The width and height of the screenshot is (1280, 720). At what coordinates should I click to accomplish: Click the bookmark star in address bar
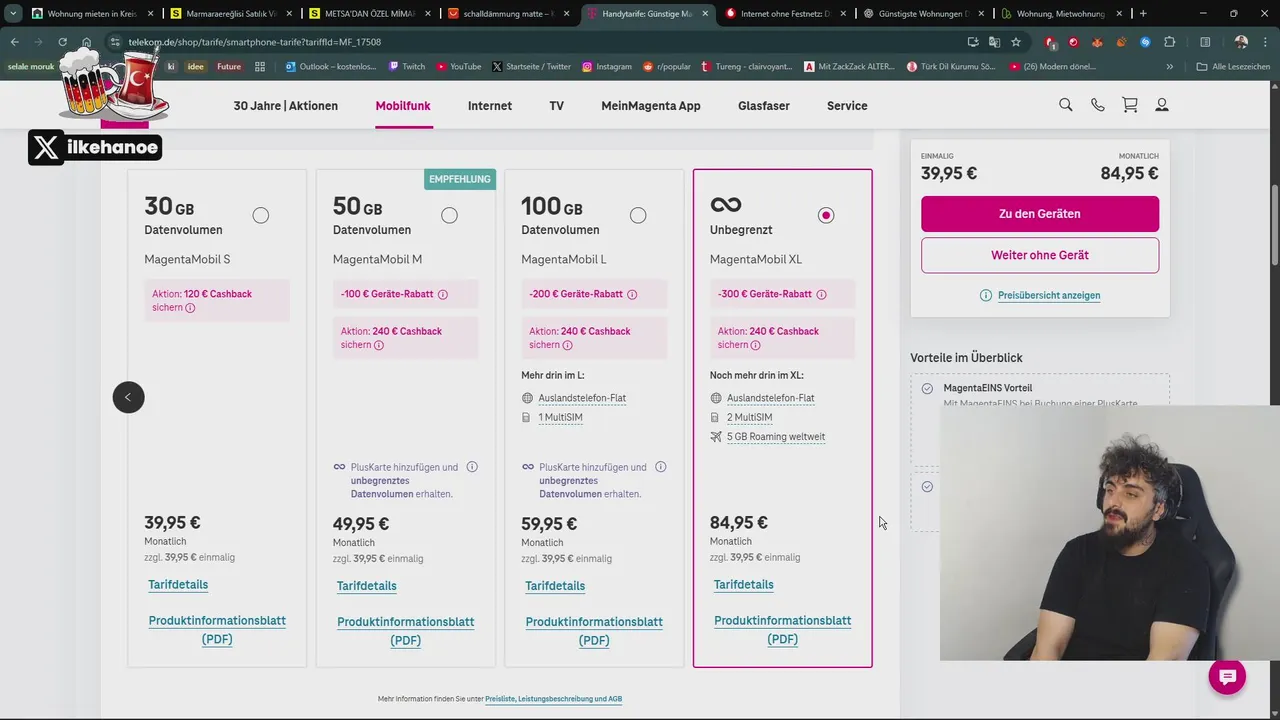coord(1016,42)
